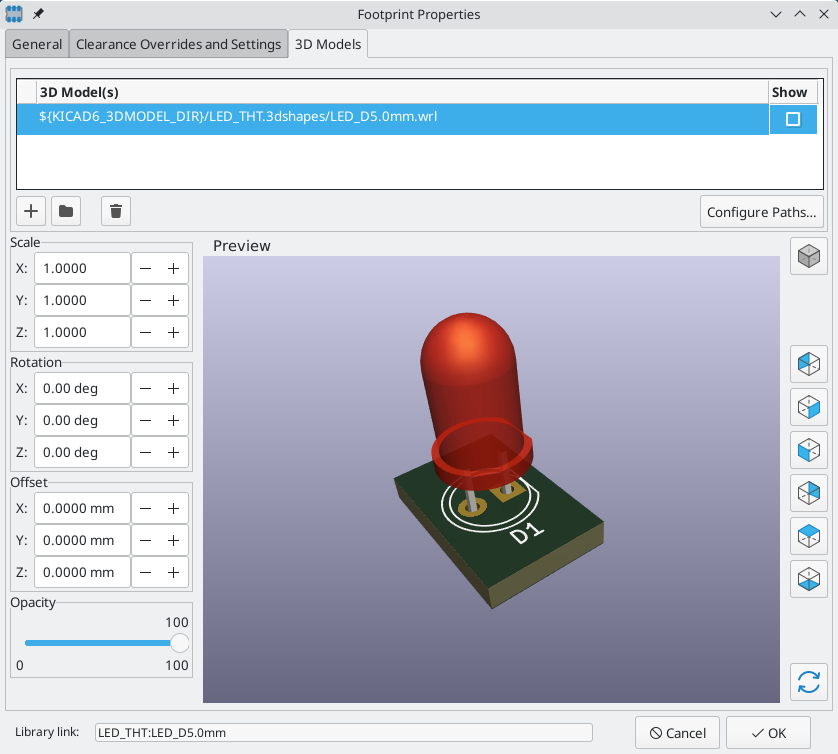Adjust the Opacity slider handle

tap(180, 643)
